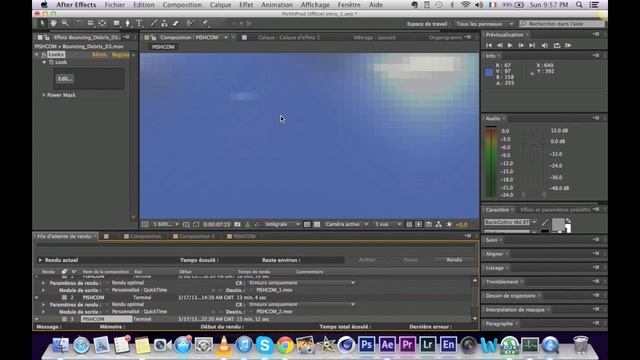Toggle viewer lock next to Composition PISHCOM
Viewport: 640px width, 360px height.
[153, 38]
